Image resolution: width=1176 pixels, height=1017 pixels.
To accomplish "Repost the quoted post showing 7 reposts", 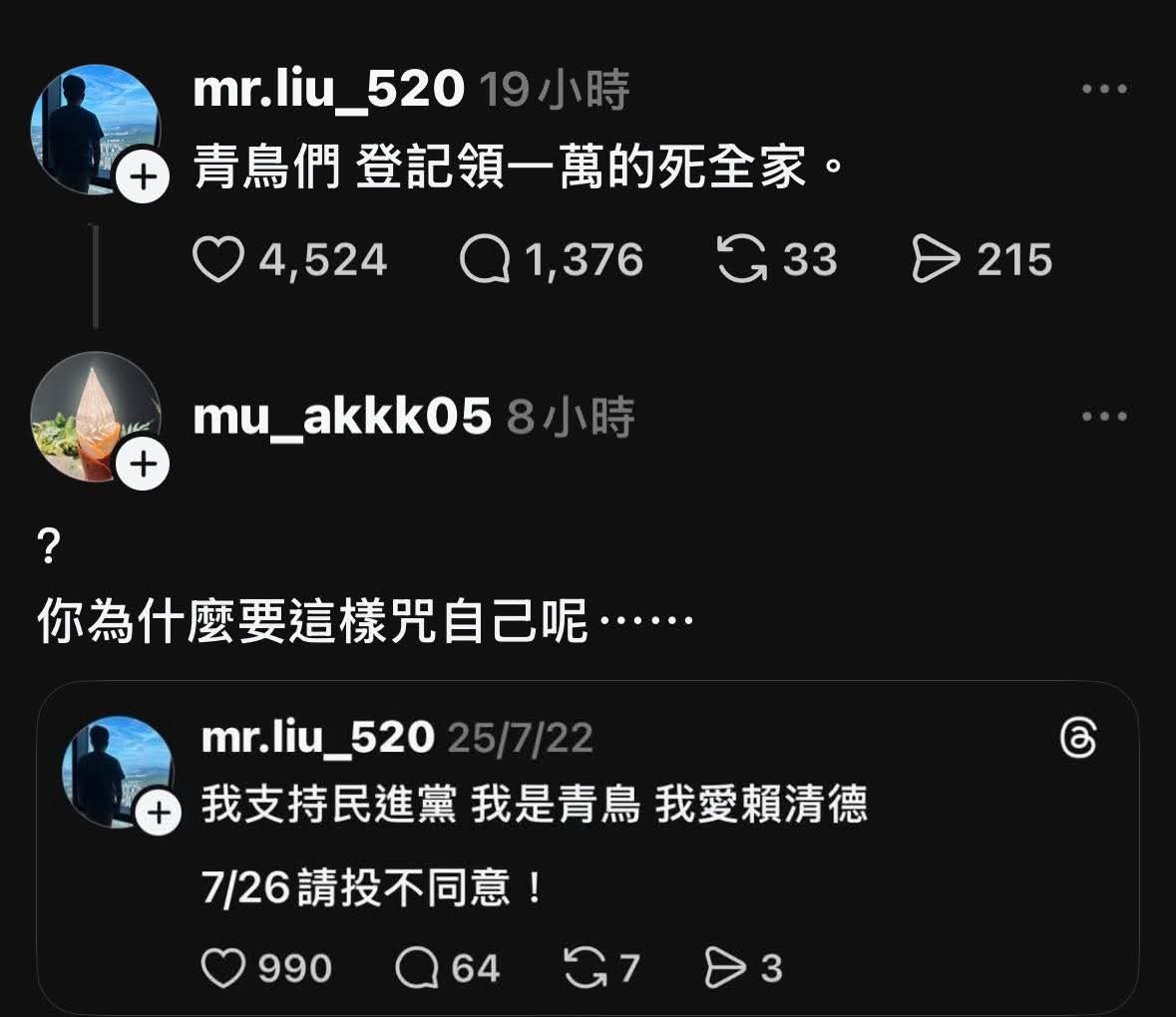I will (586, 967).
